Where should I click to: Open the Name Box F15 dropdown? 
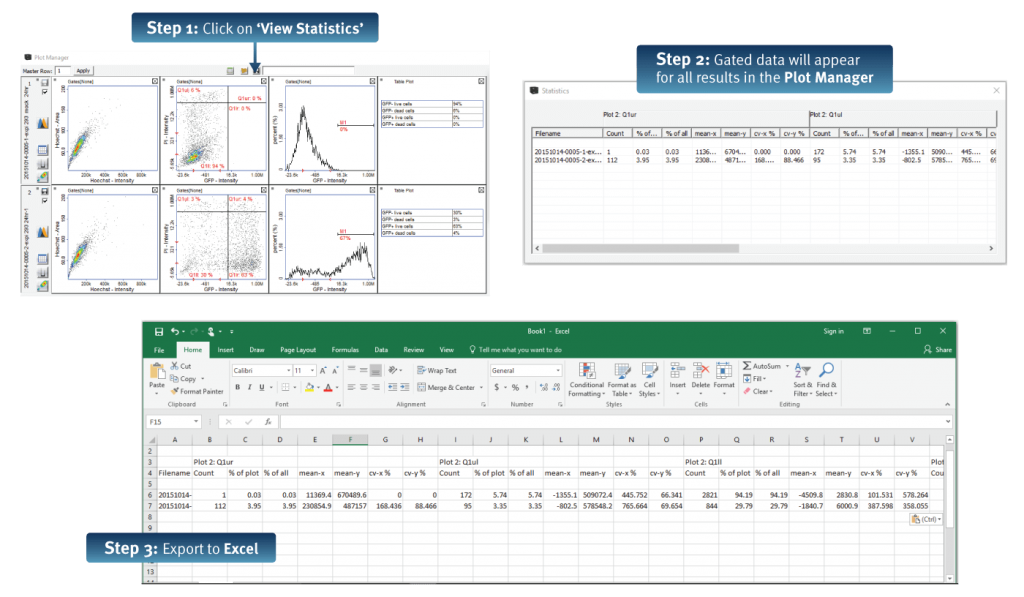click(x=196, y=422)
